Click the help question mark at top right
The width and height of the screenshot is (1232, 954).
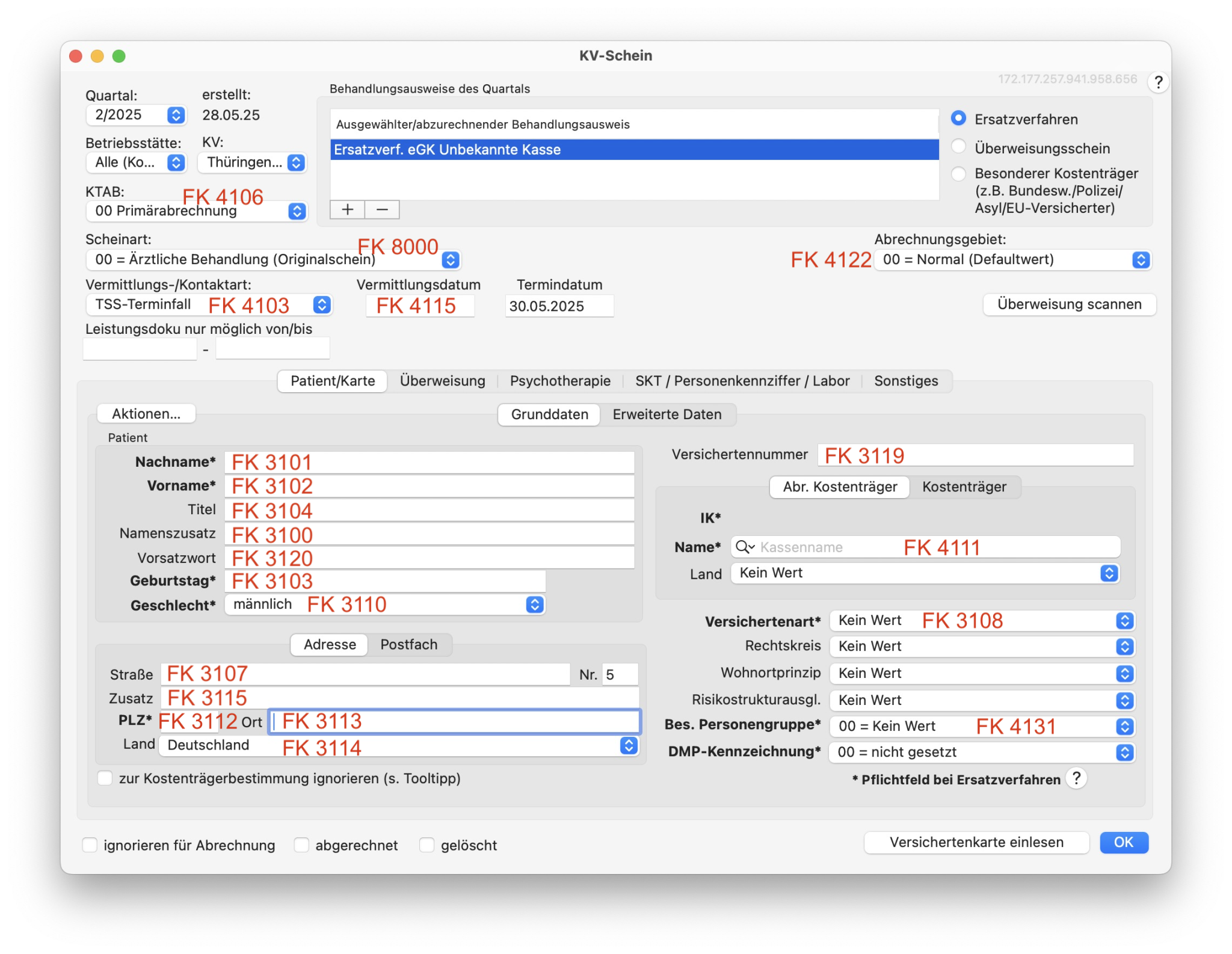pyautogui.click(x=1158, y=82)
